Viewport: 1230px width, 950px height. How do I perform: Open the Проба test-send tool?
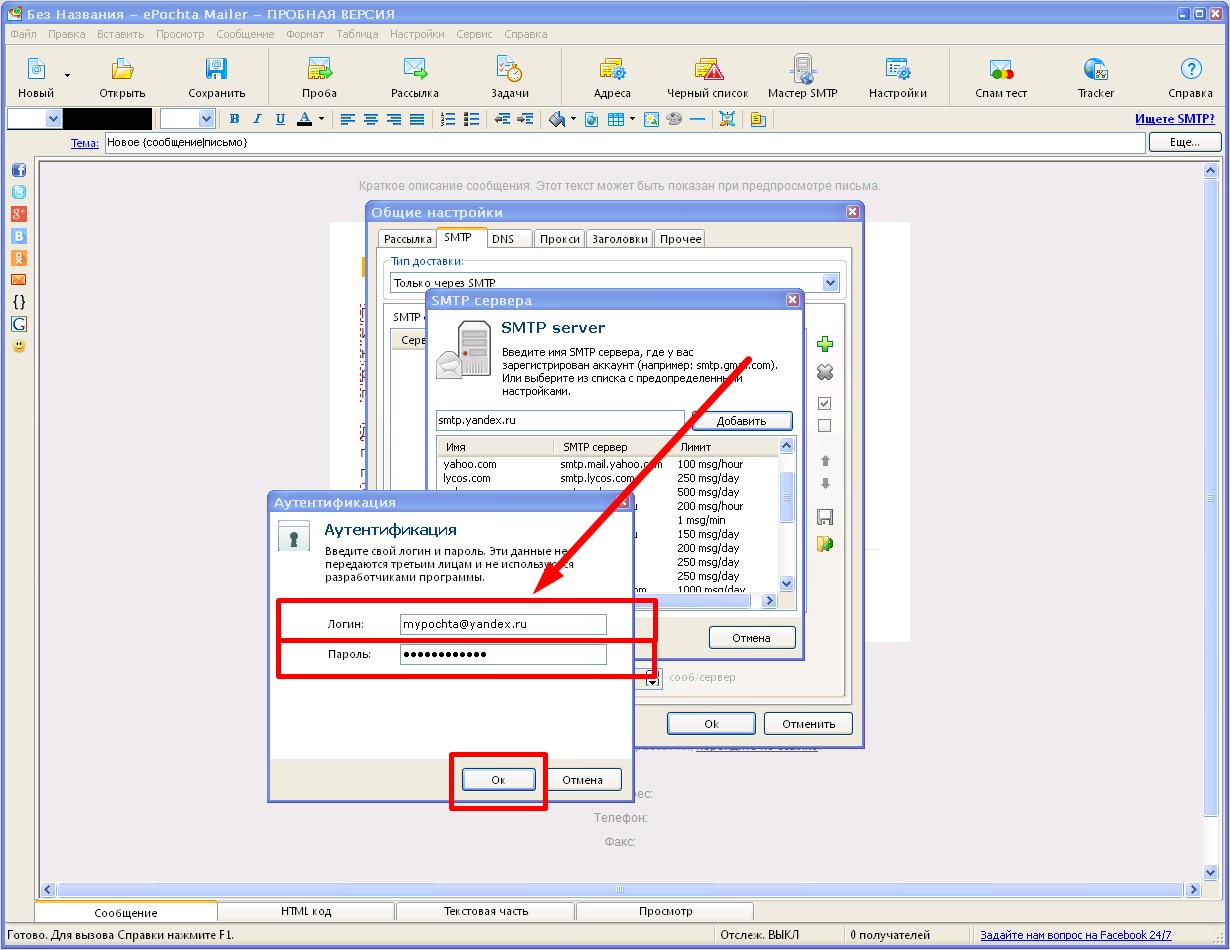[319, 78]
